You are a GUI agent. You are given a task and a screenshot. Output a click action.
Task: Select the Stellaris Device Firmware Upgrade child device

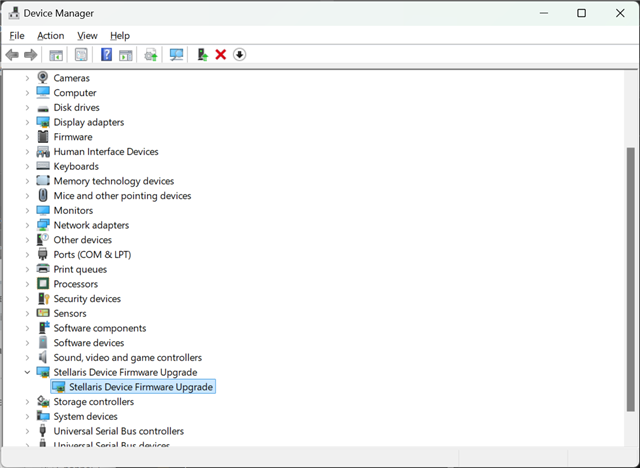pyautogui.click(x=133, y=387)
